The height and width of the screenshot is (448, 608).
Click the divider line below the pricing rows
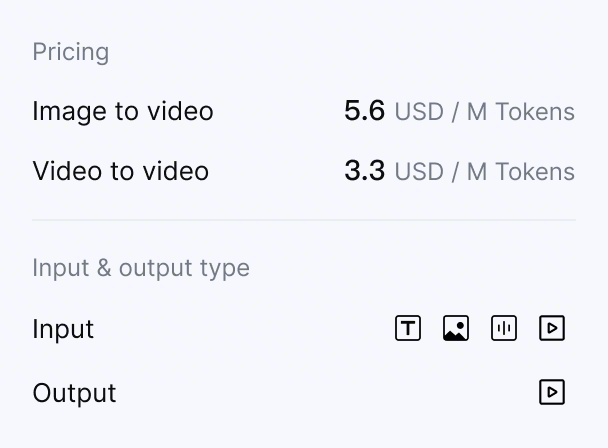coord(304,220)
